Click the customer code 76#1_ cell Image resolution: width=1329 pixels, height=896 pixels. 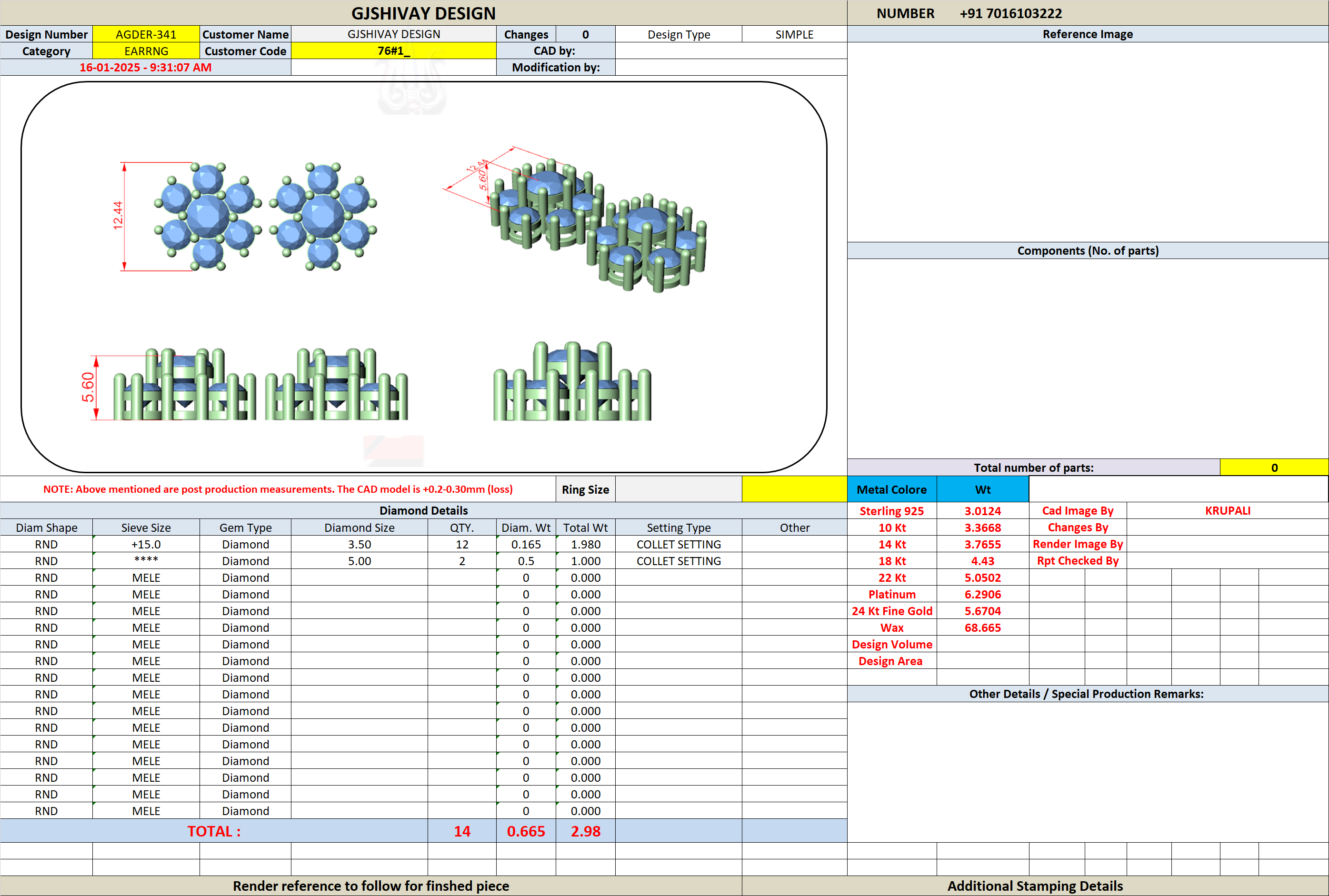pos(393,51)
